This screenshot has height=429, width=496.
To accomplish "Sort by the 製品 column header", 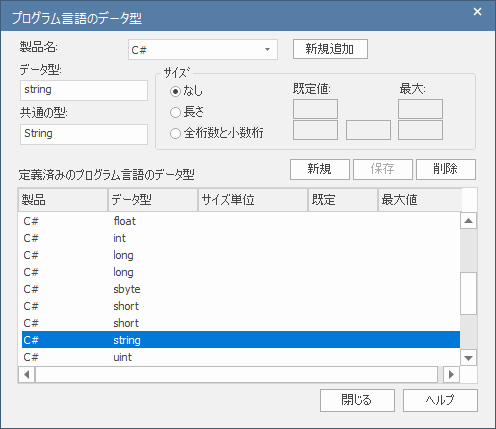I will tap(63, 200).
